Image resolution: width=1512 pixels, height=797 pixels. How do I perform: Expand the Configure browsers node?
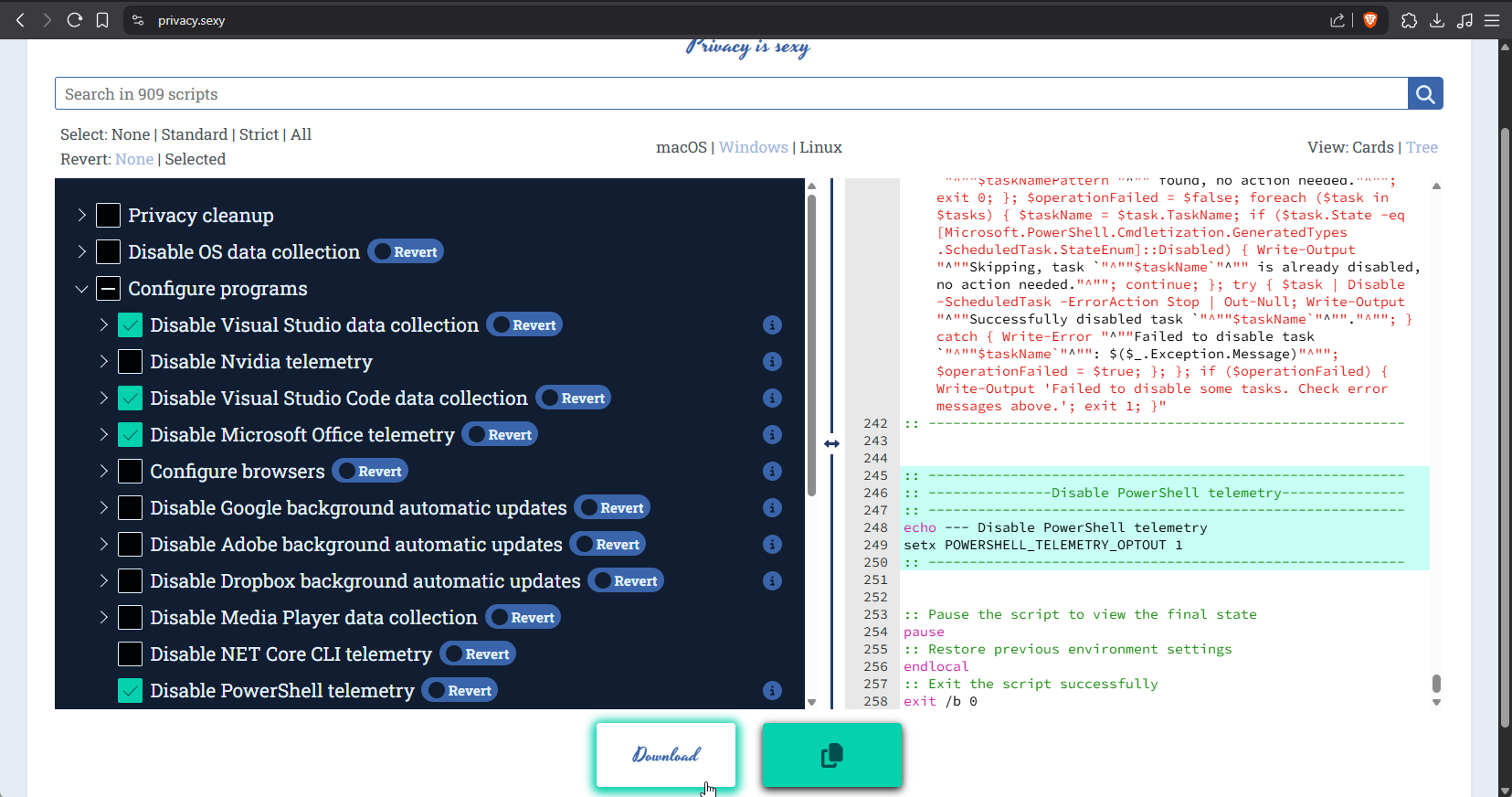(103, 472)
